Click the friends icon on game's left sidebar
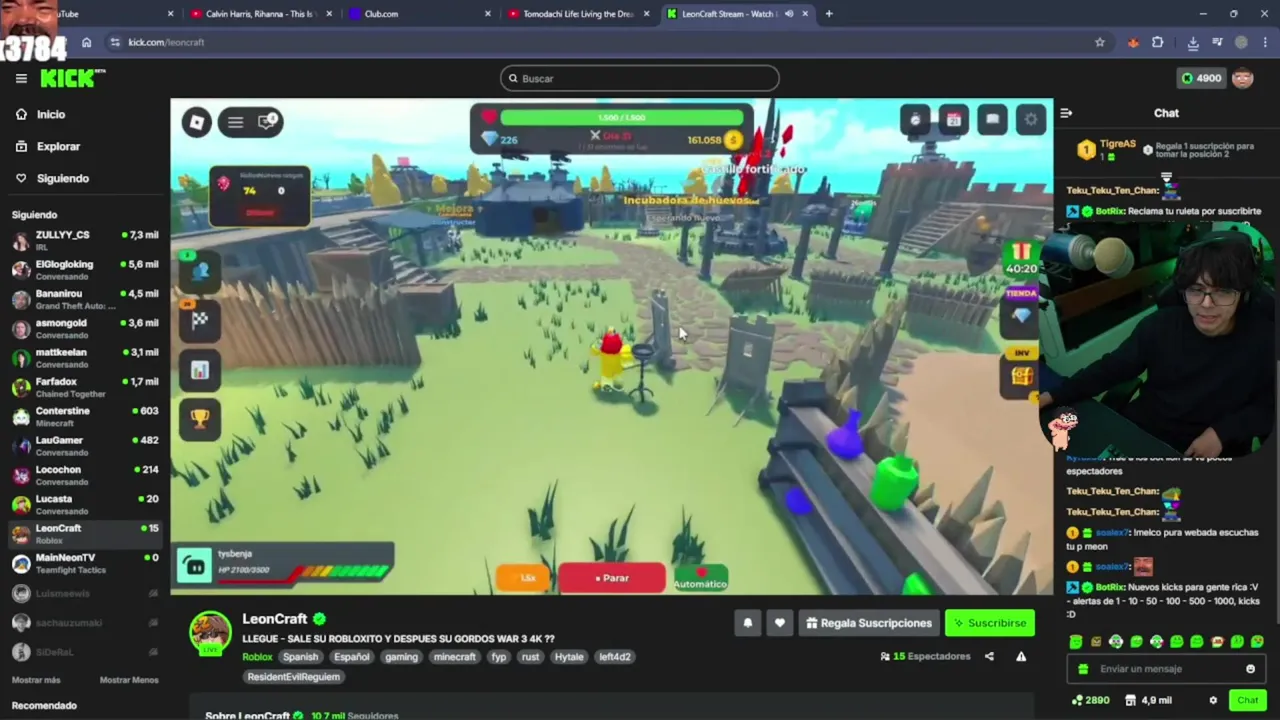 point(200,270)
